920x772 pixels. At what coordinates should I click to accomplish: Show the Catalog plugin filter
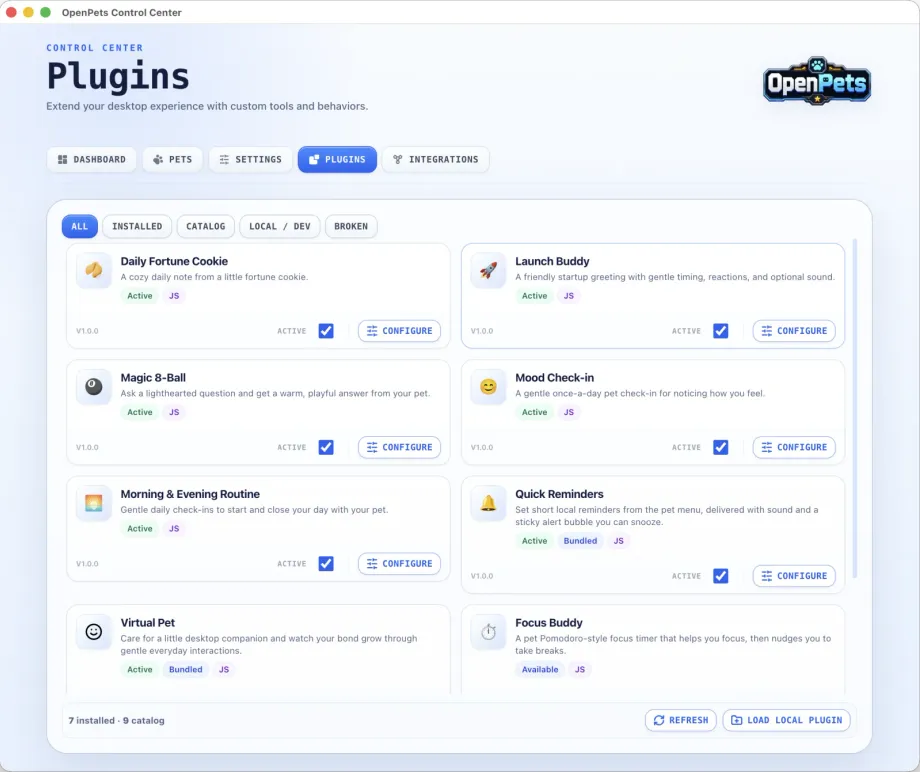[x=205, y=226]
